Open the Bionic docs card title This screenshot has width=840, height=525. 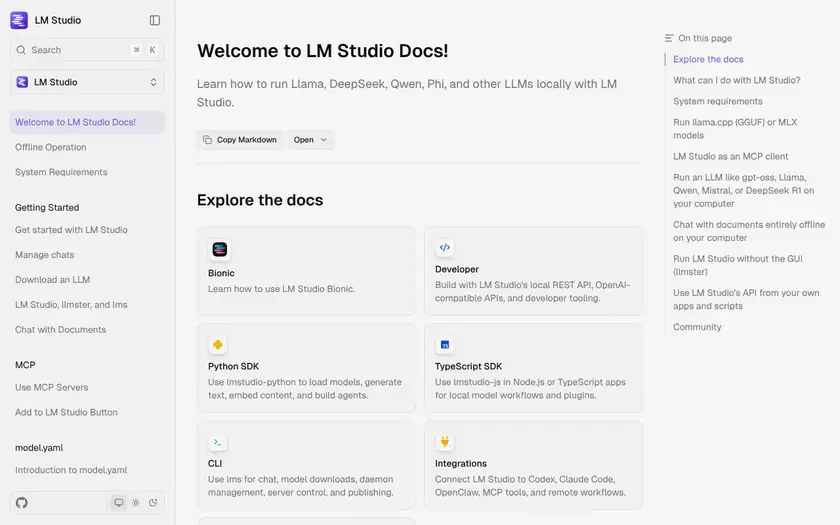coord(221,273)
